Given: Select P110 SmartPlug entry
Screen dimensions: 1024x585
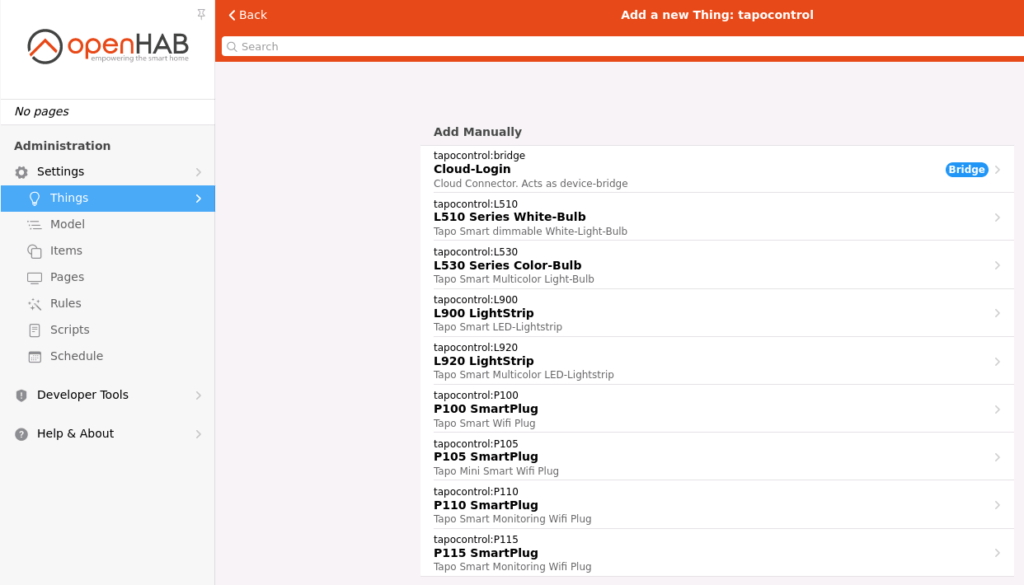Looking at the screenshot, I should [717, 505].
